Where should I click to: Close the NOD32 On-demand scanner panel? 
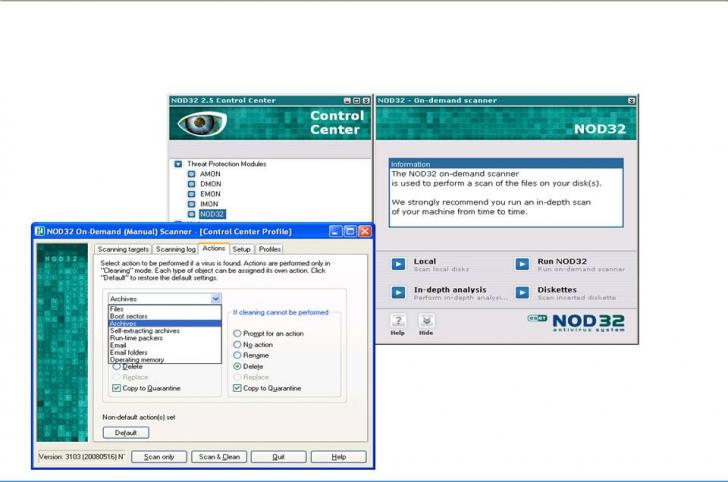coord(631,100)
